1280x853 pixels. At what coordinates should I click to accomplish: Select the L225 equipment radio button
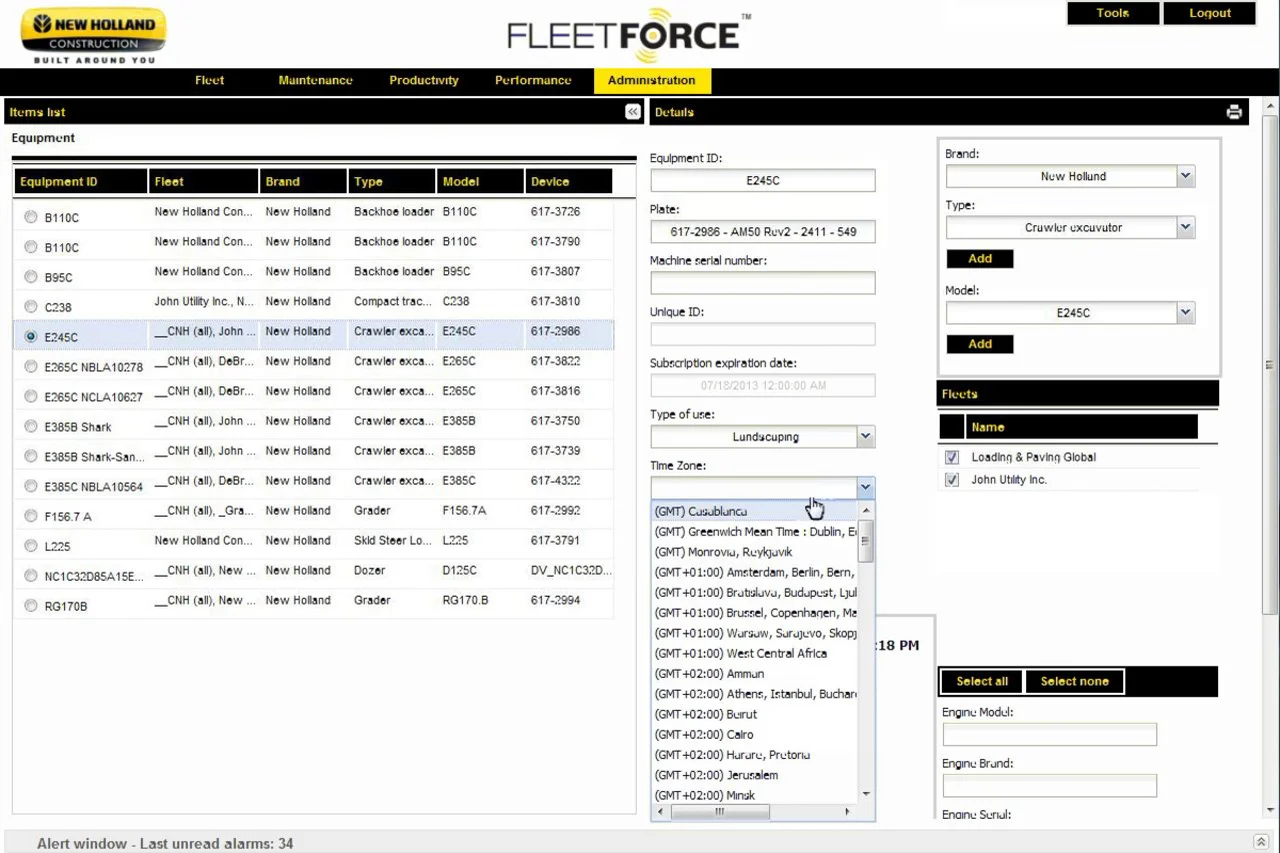click(31, 546)
